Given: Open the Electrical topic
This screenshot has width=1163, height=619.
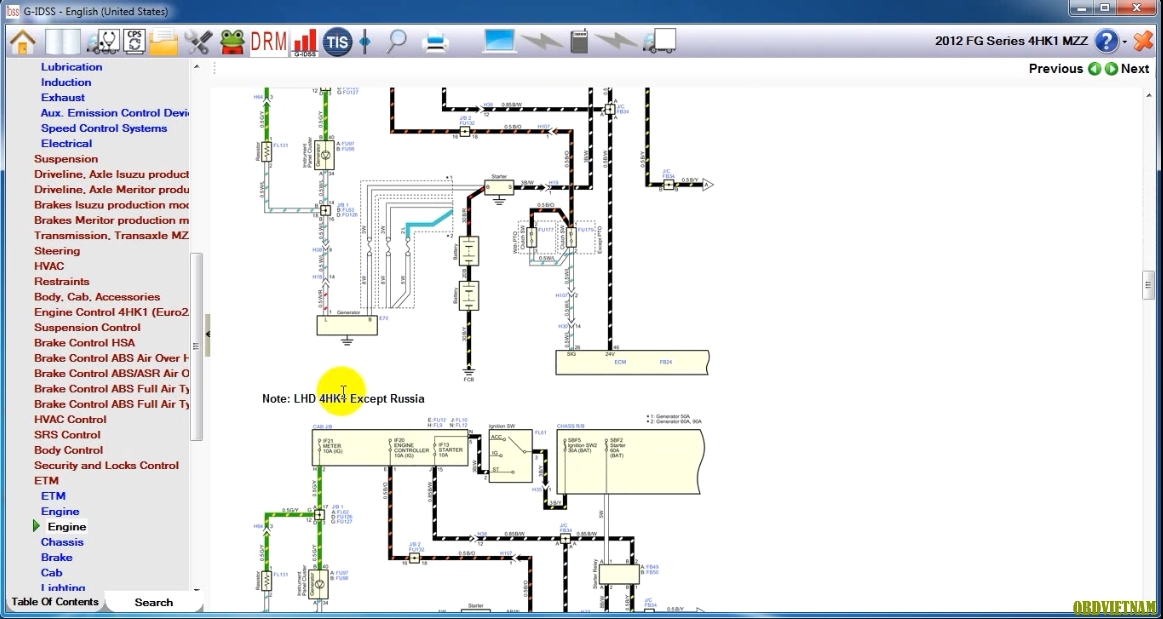Looking at the screenshot, I should pos(66,143).
